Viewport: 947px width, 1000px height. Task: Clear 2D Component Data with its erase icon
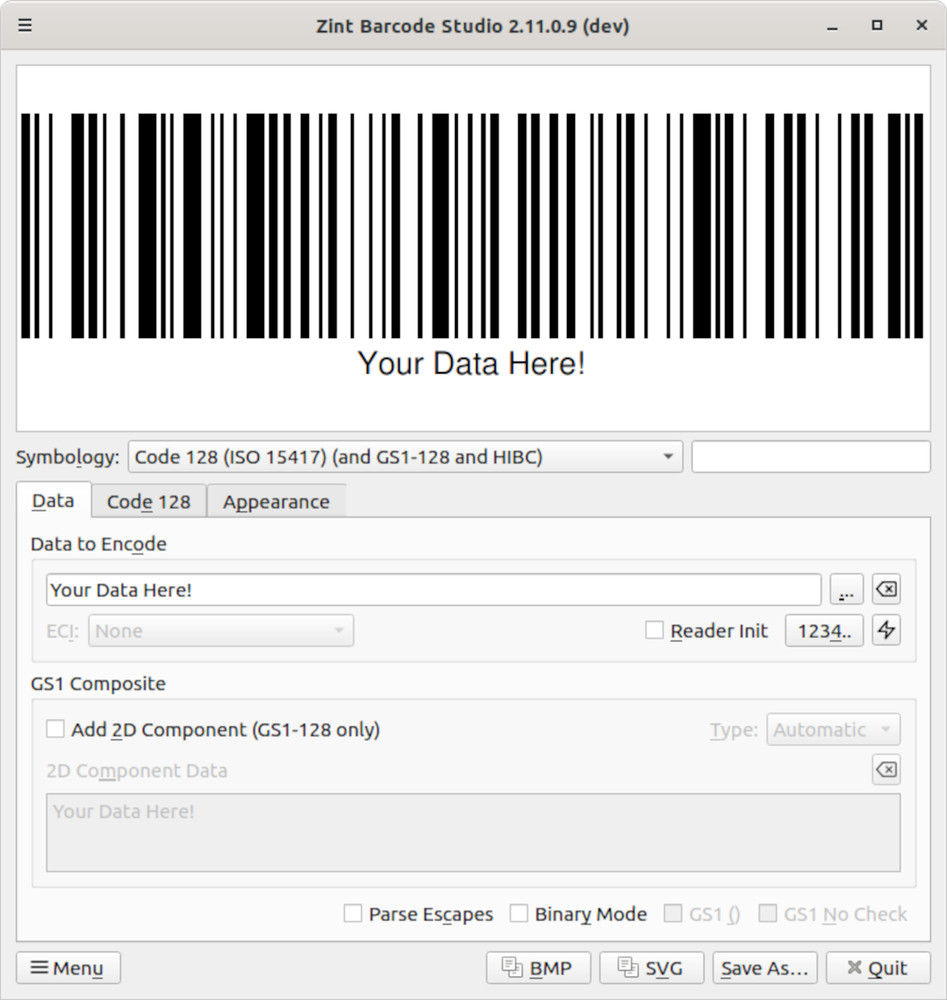885,770
